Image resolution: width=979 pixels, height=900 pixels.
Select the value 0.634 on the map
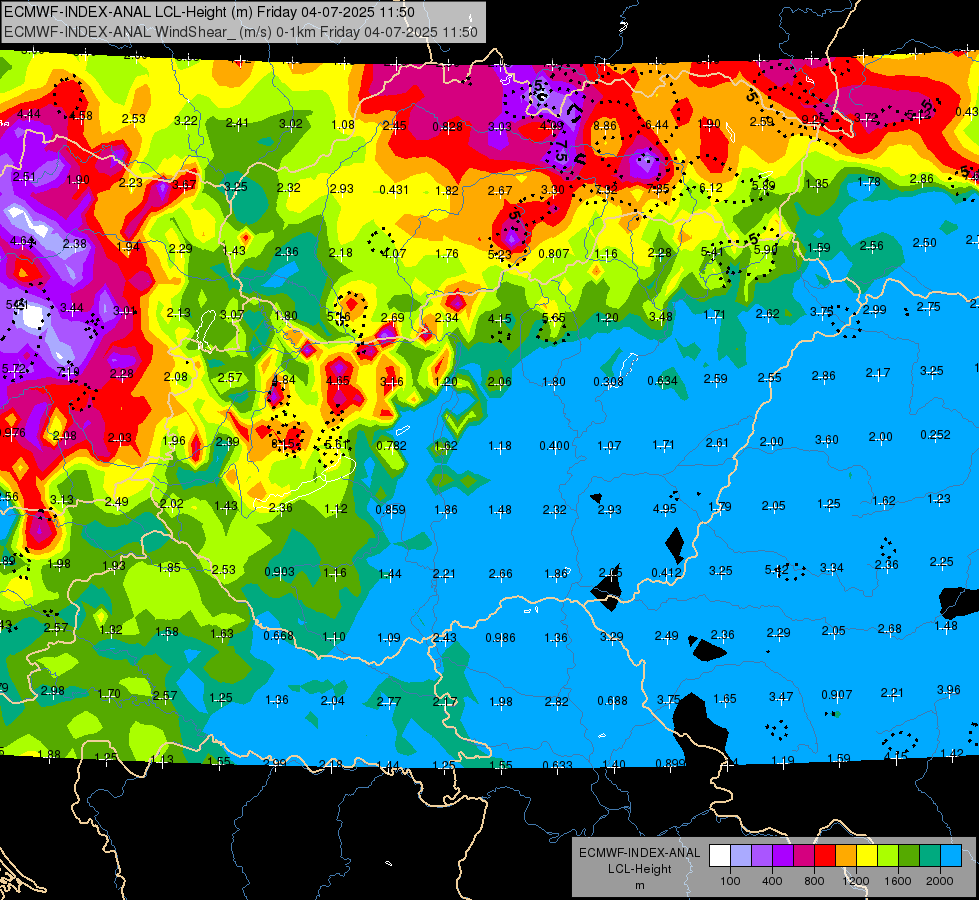coord(662,380)
